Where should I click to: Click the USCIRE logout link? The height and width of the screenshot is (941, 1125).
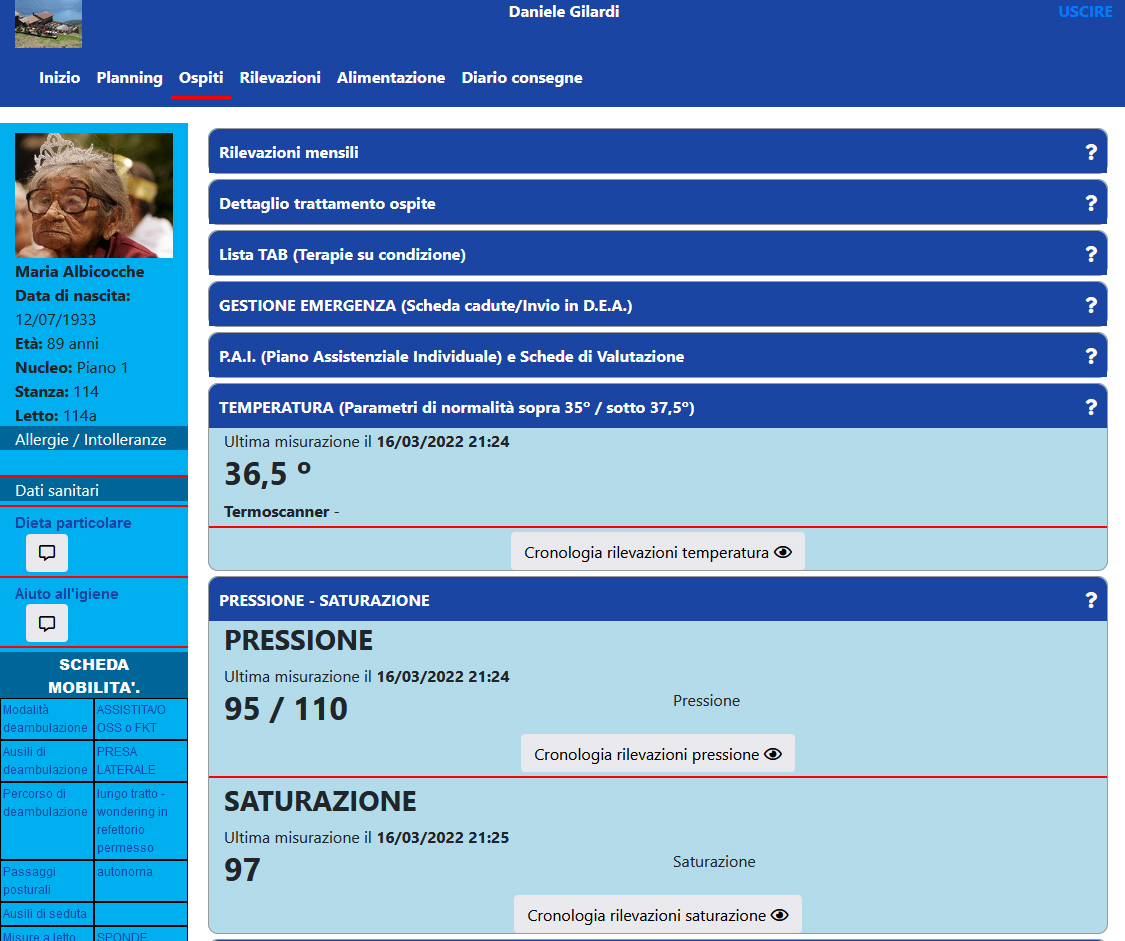(x=1085, y=12)
